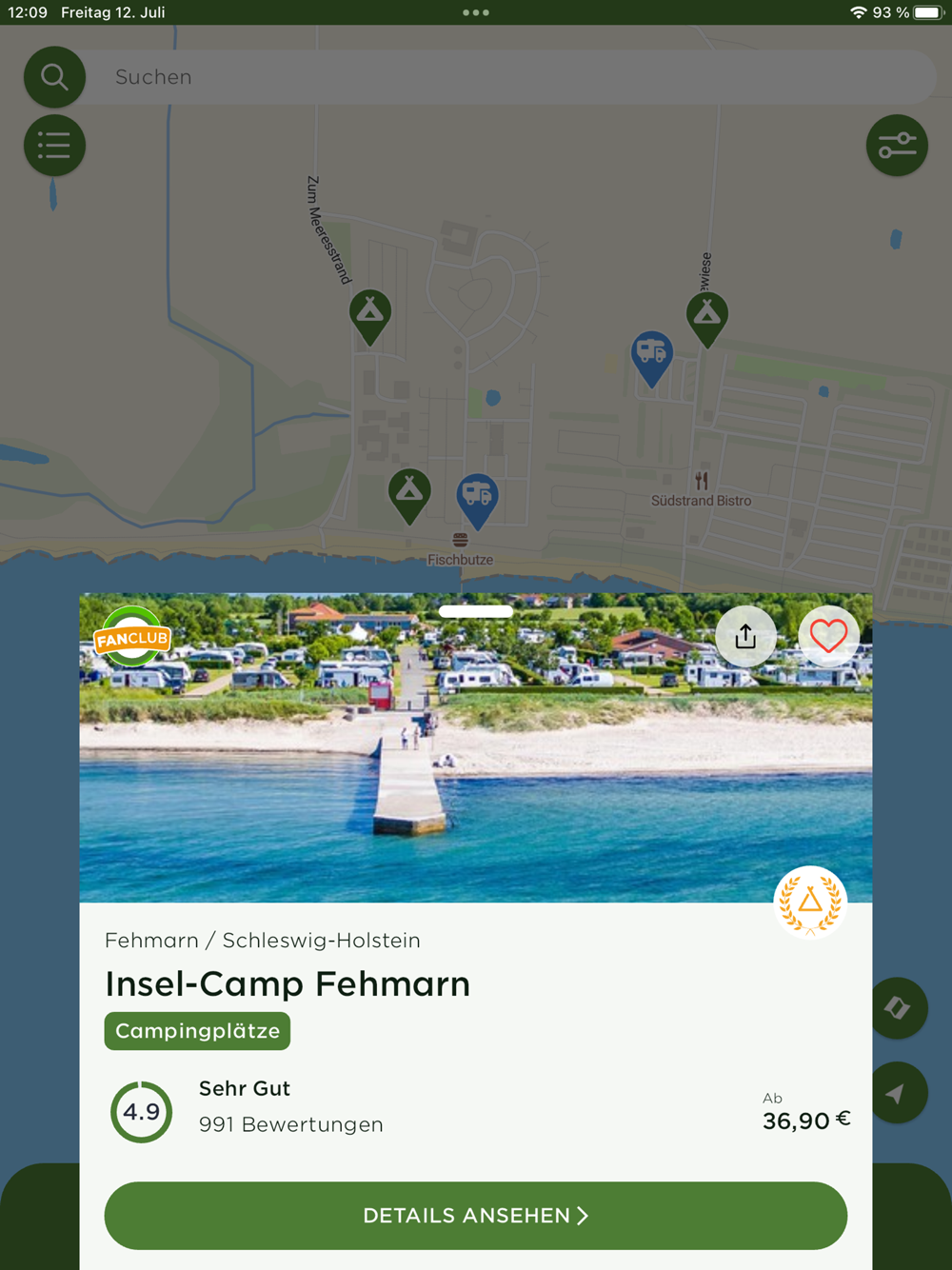Image resolution: width=952 pixels, height=1270 pixels.
Task: Click the Suchen search field
Action: pos(509,77)
